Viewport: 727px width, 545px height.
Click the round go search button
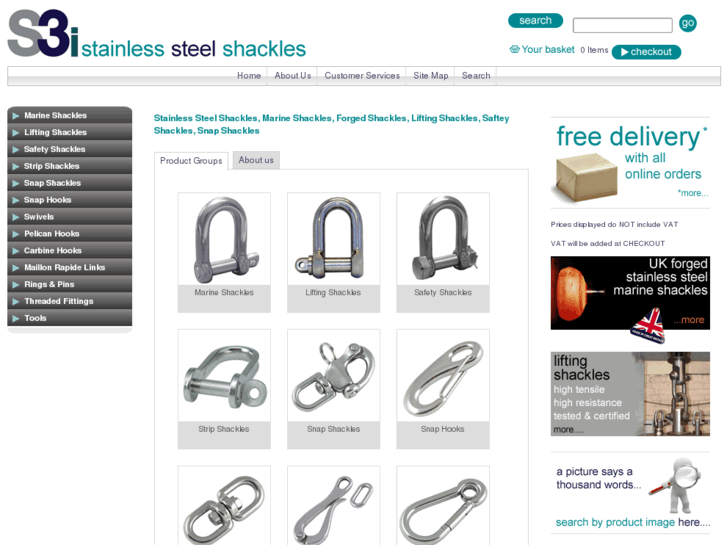[x=688, y=23]
